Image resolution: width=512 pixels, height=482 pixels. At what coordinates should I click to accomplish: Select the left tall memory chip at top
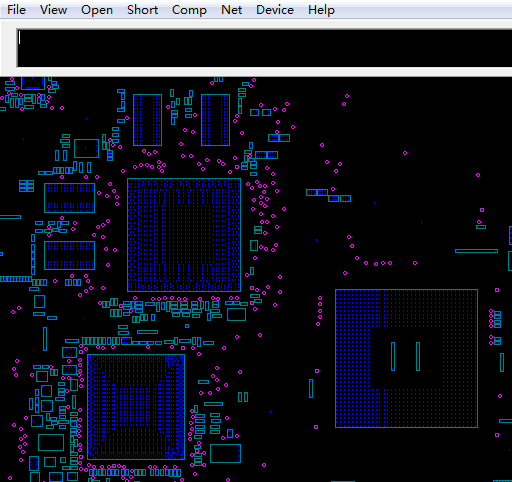tap(147, 120)
